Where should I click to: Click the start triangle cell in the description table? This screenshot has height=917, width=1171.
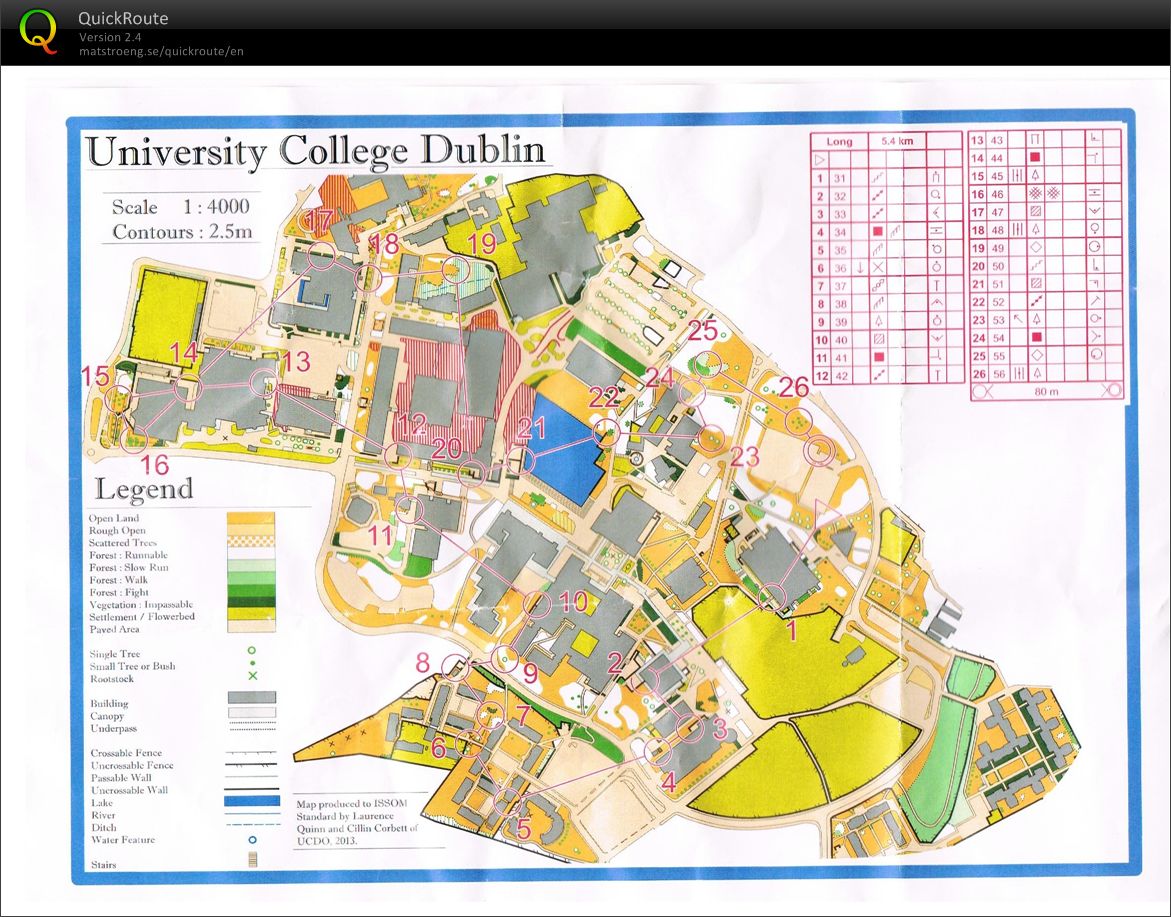pos(820,159)
